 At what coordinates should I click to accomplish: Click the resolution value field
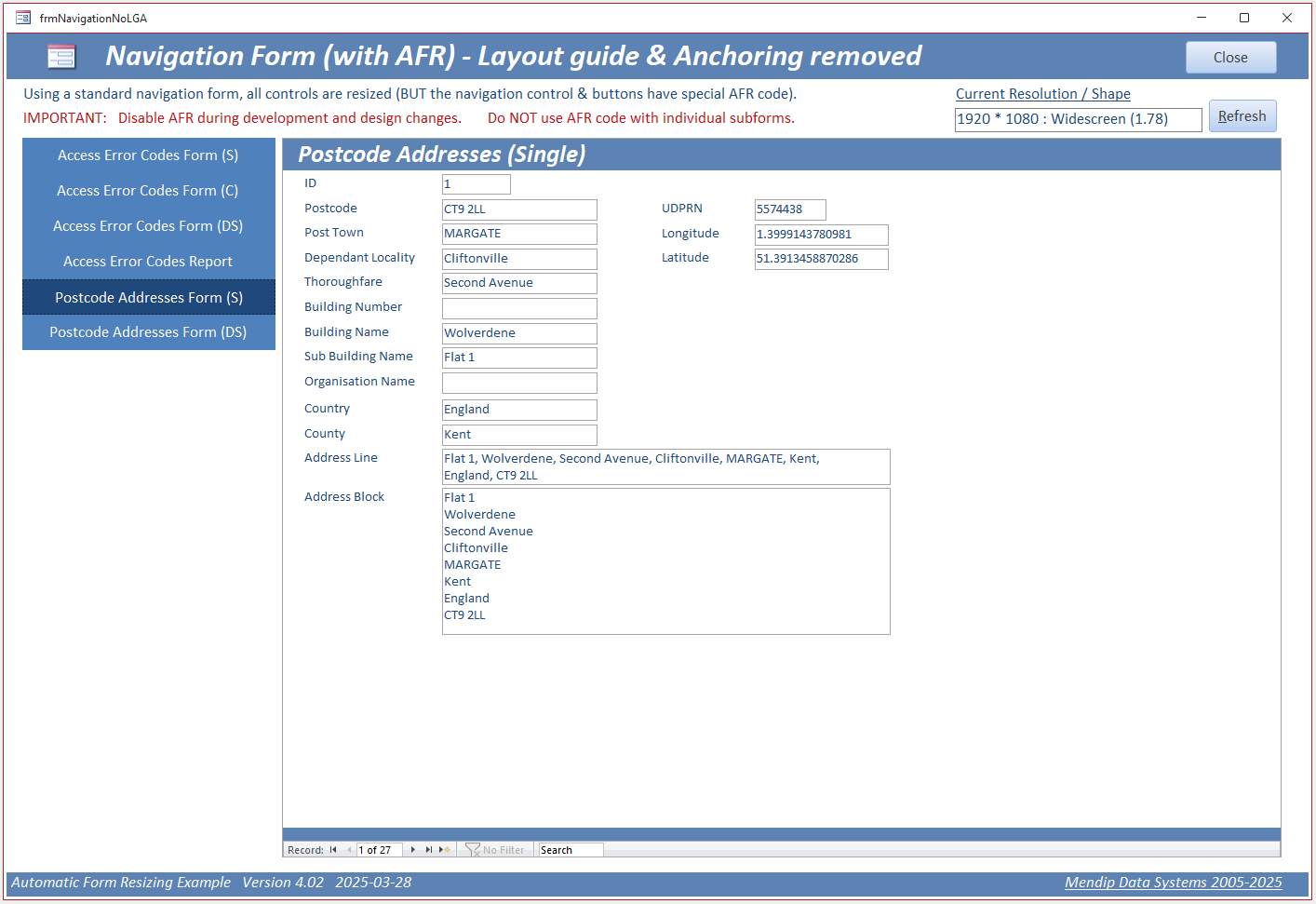click(x=1078, y=119)
